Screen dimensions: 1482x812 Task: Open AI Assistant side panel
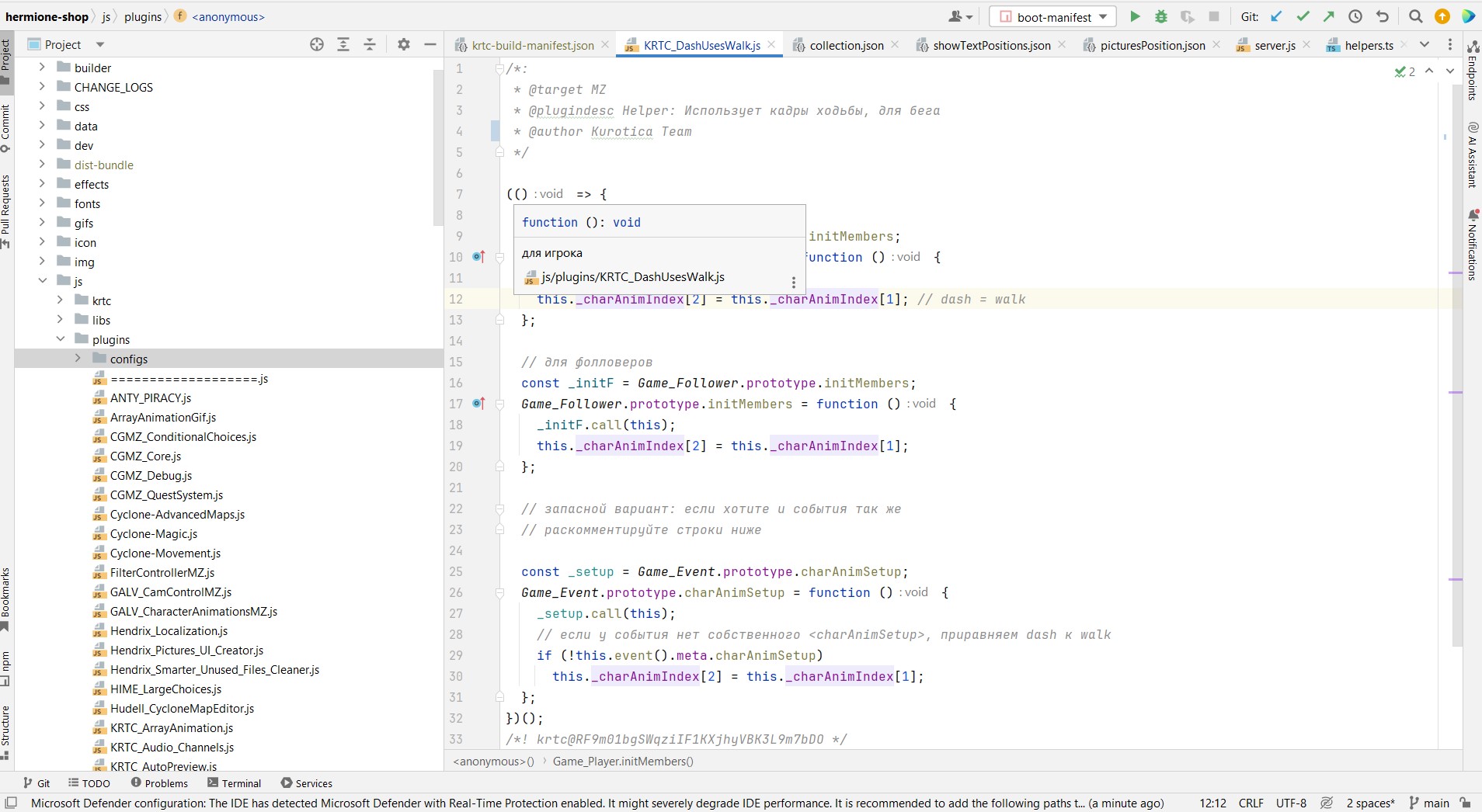[1472, 154]
